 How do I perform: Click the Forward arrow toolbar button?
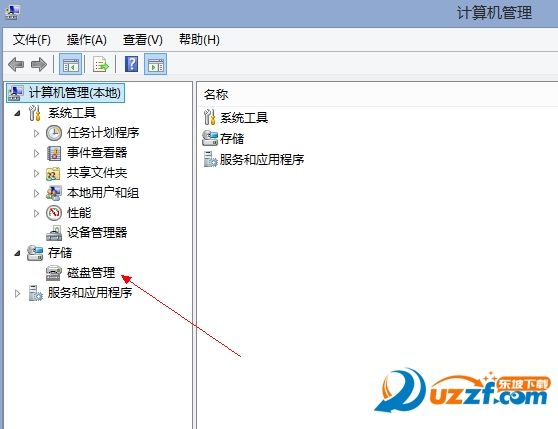pyautogui.click(x=39, y=64)
